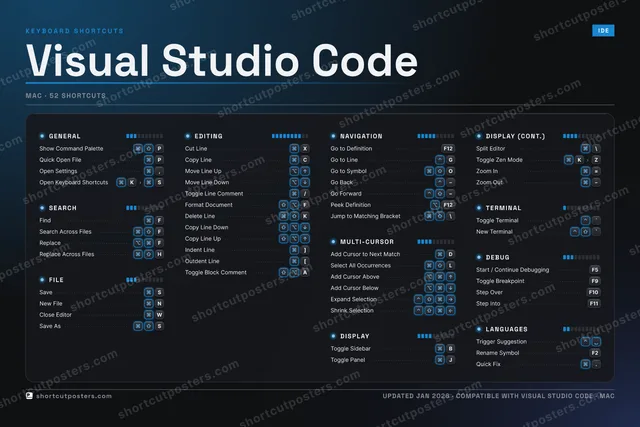
Task: Click the J key in the Toggle Panel row
Action: pos(450,360)
